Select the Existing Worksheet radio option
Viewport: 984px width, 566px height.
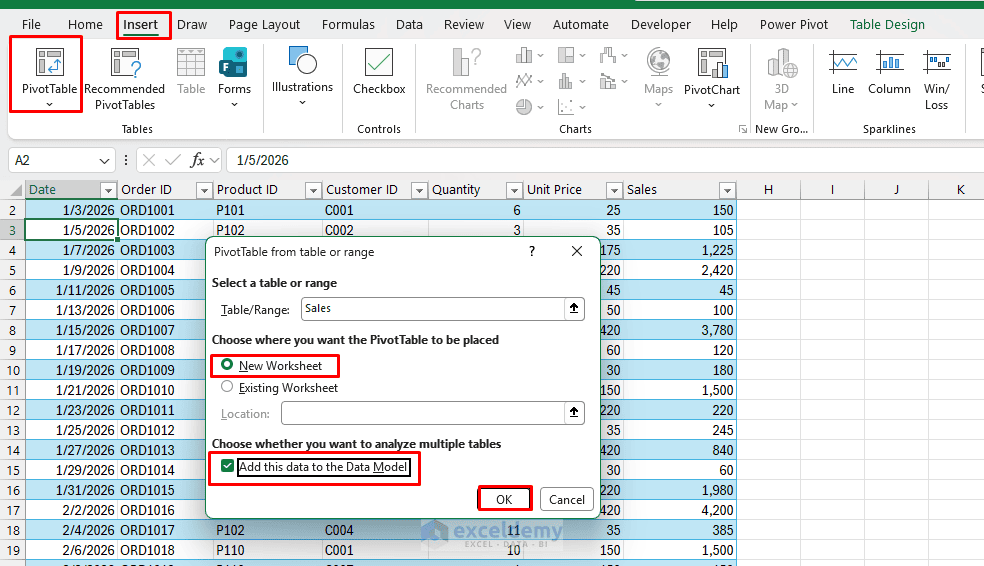click(x=227, y=387)
